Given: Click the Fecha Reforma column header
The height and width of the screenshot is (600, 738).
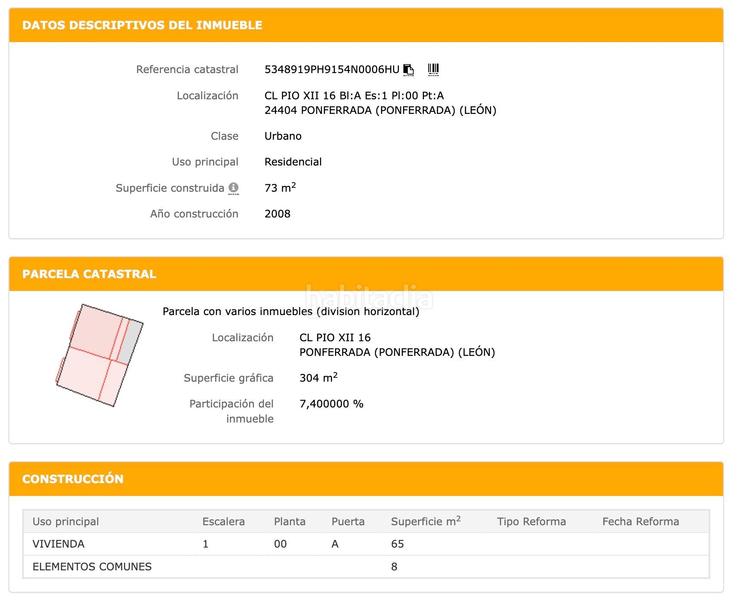Looking at the screenshot, I should [x=640, y=521].
